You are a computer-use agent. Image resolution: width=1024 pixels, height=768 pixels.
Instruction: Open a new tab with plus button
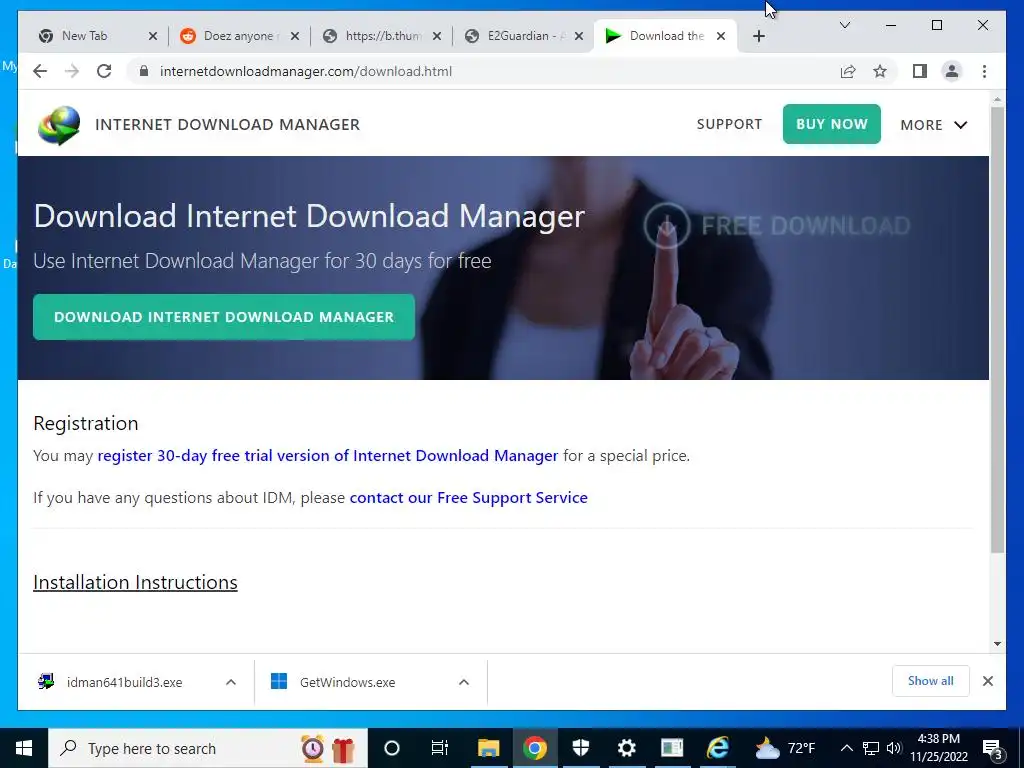[x=758, y=36]
